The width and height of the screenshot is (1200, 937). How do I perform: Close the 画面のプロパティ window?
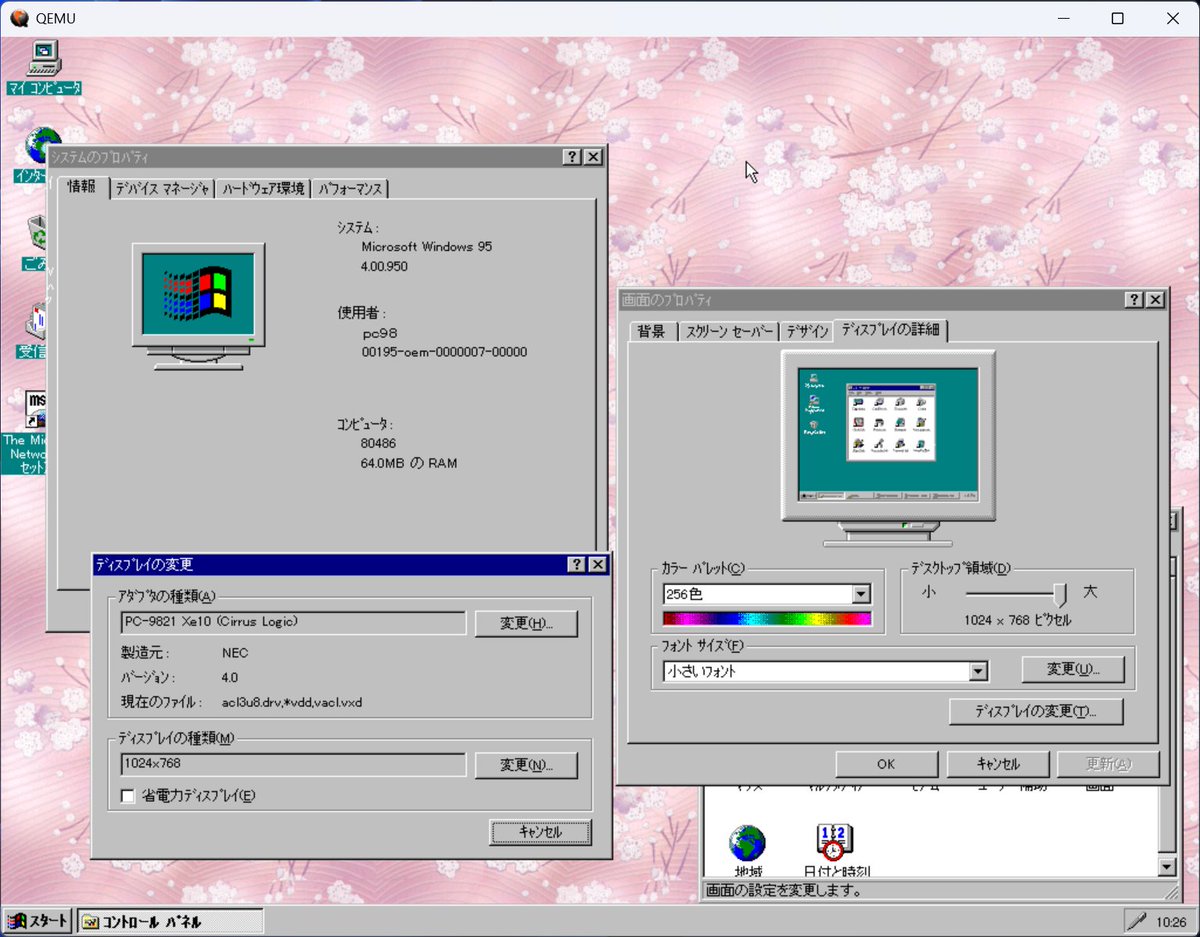click(x=1156, y=300)
